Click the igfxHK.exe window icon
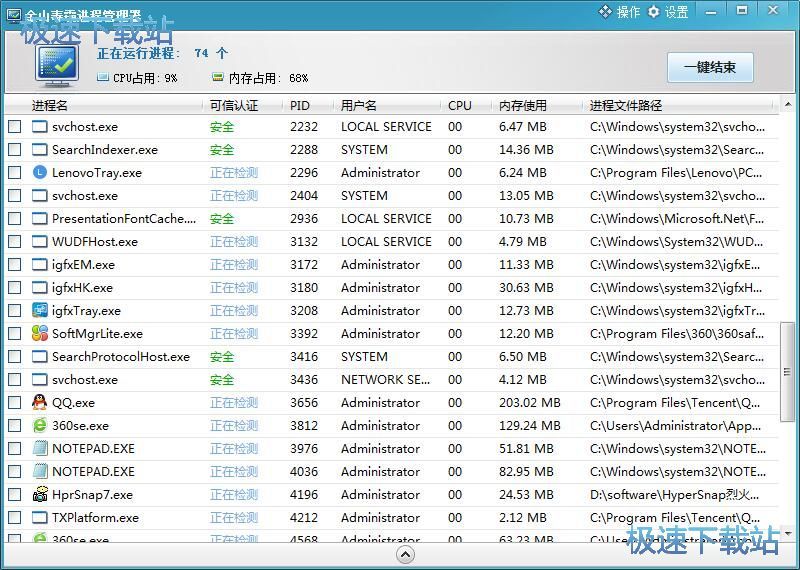Viewport: 800px width, 570px height. coord(39,287)
